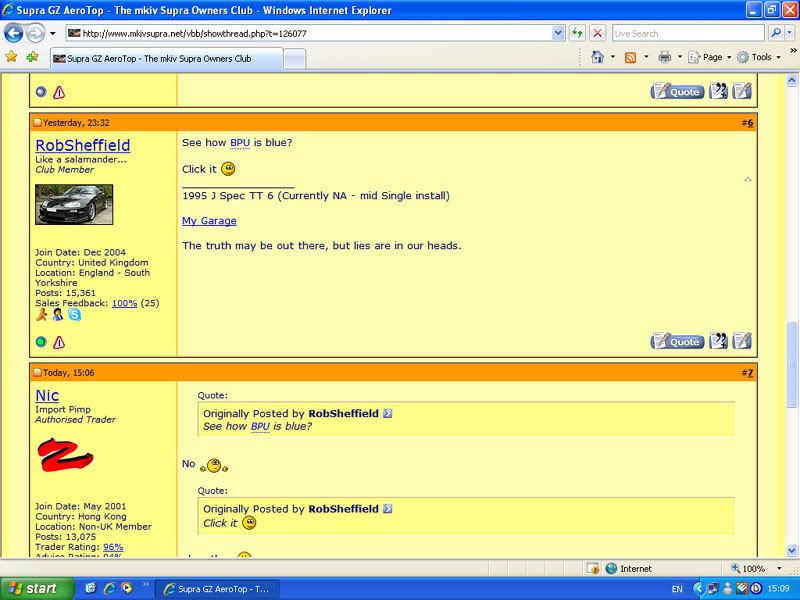Click Nic's red Z avatar image
The width and height of the screenshot is (800, 600).
pos(65,455)
